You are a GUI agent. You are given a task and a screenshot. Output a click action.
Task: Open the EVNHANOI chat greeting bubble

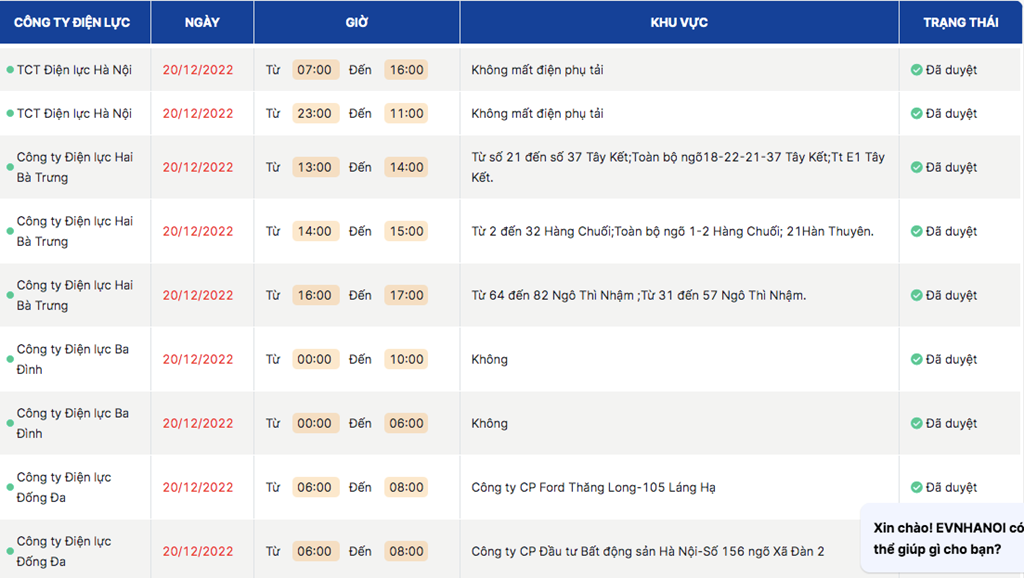tap(944, 538)
